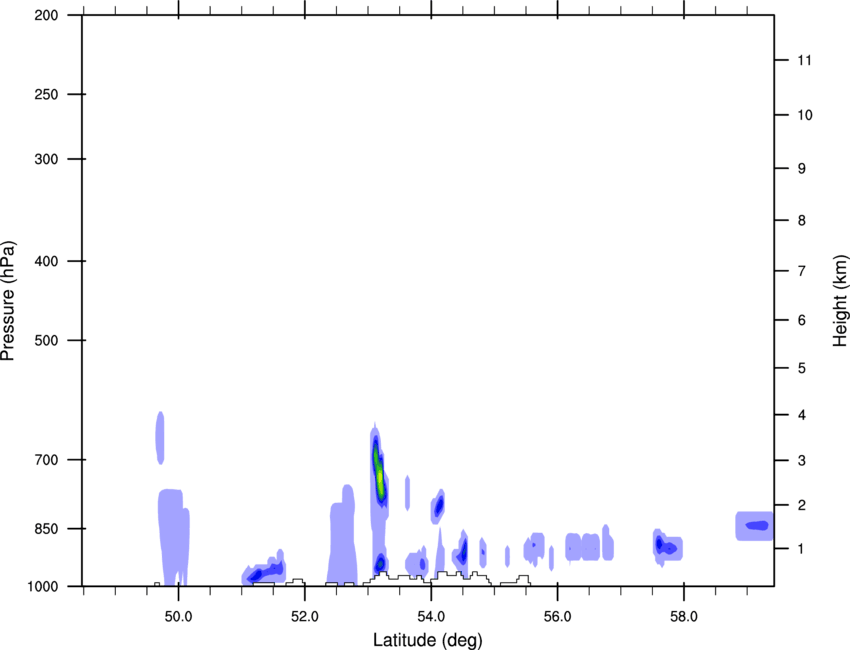Click the 58.0 latitude tick label
Image resolution: width=850 pixels, height=650 pixels.
684,617
